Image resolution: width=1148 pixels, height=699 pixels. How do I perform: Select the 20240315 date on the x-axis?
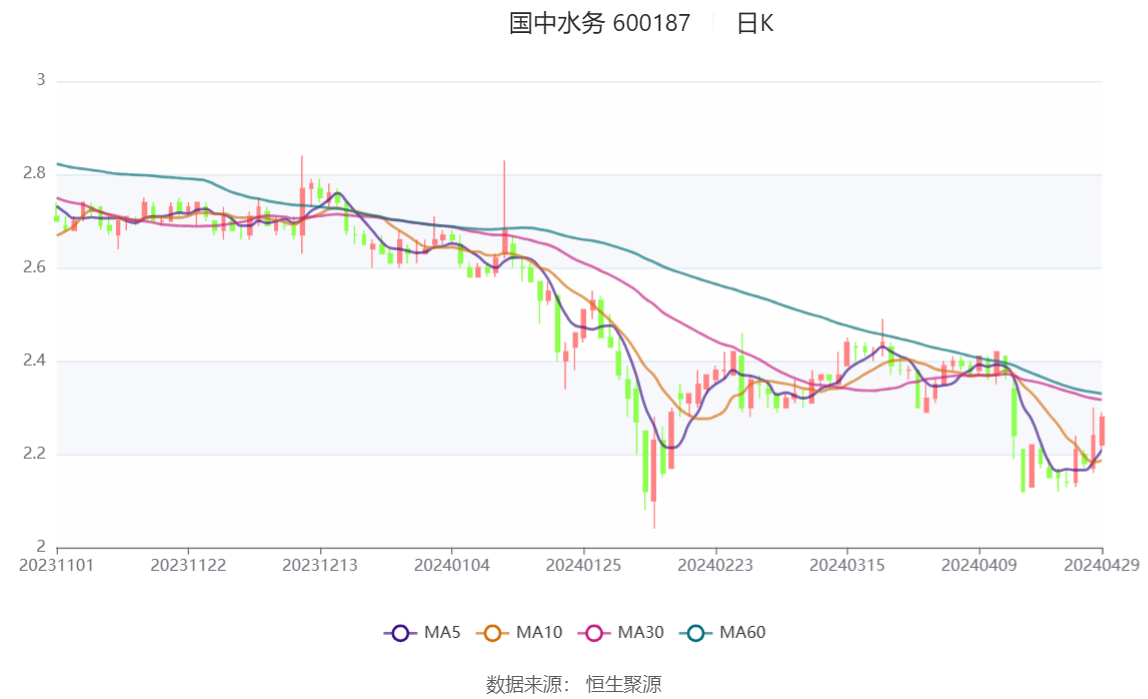(846, 565)
